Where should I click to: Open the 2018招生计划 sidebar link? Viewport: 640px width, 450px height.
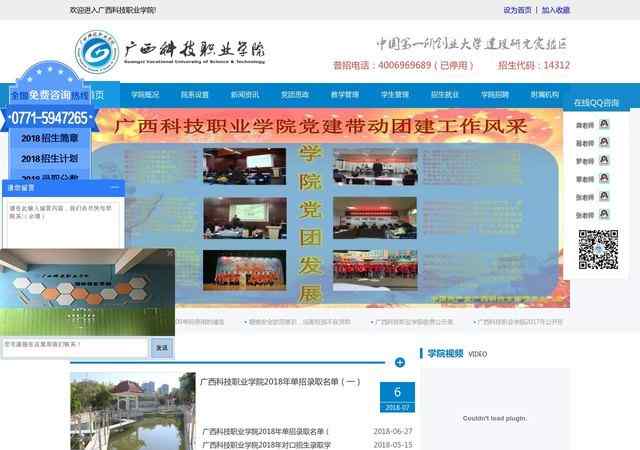click(x=49, y=158)
